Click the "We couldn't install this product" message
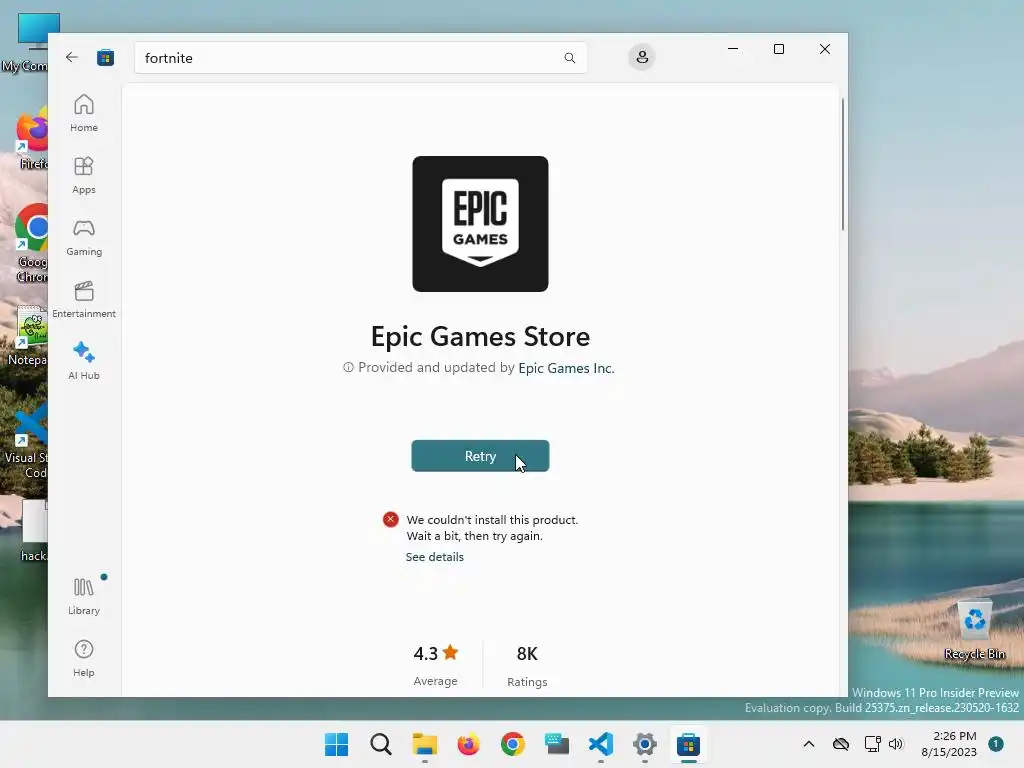The width and height of the screenshot is (1024, 768). [492, 528]
